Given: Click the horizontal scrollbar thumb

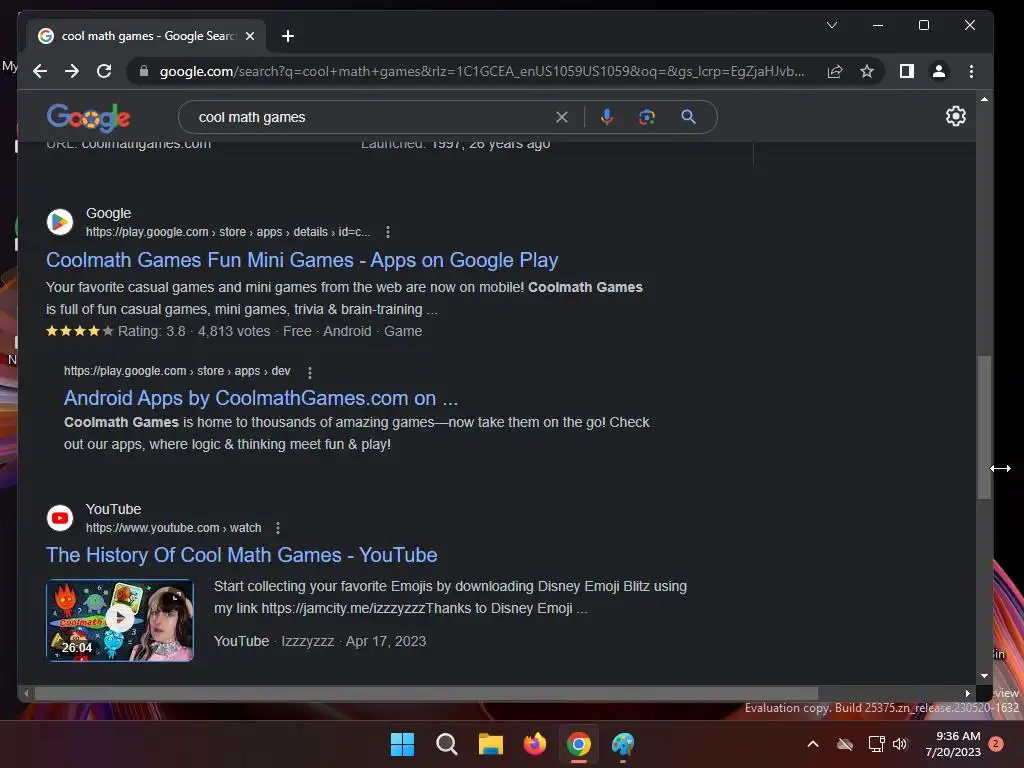Looking at the screenshot, I should [426, 693].
